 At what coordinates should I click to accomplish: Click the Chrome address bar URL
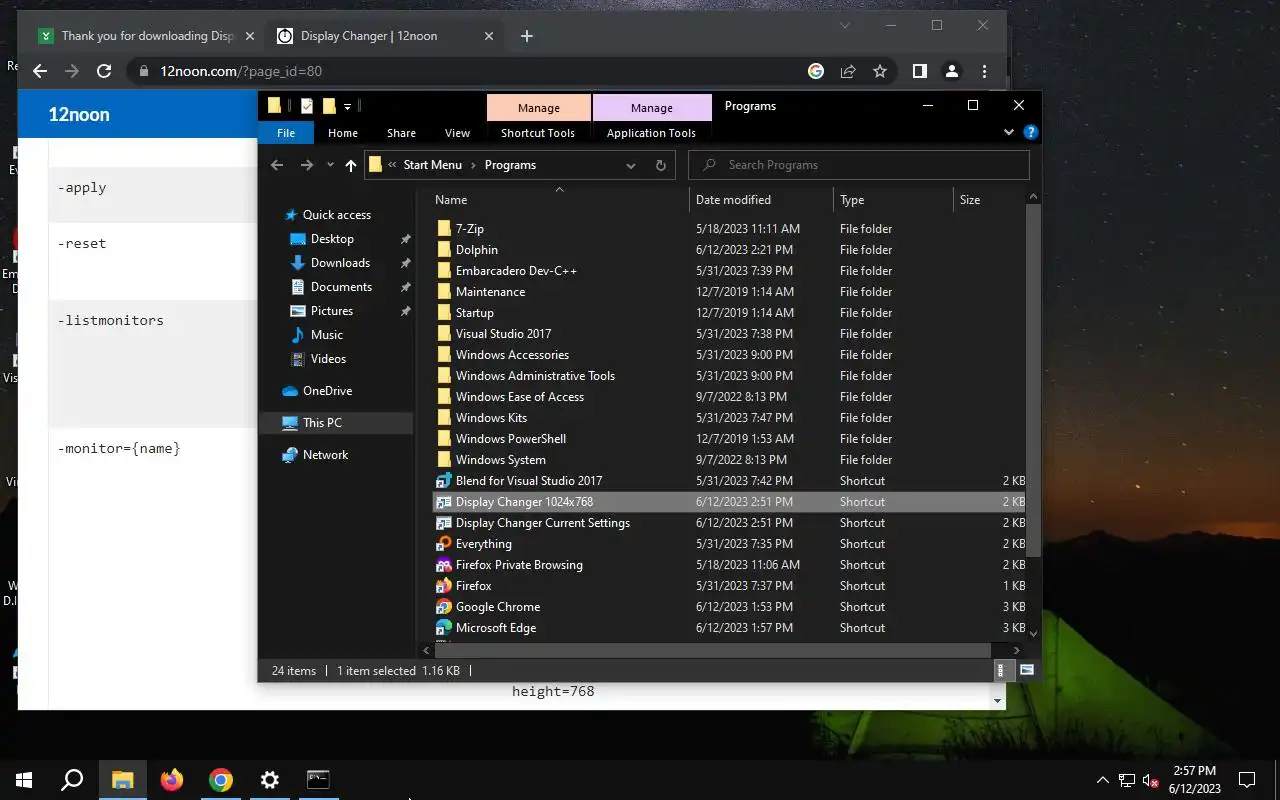pyautogui.click(x=241, y=71)
